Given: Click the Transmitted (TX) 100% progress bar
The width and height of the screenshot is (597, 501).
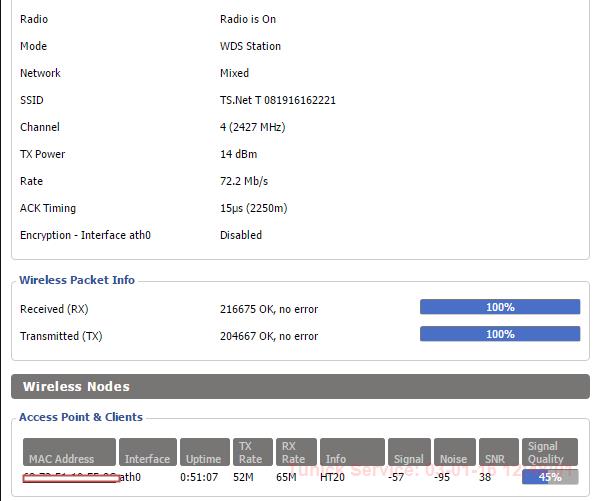Looking at the screenshot, I should point(500,334).
